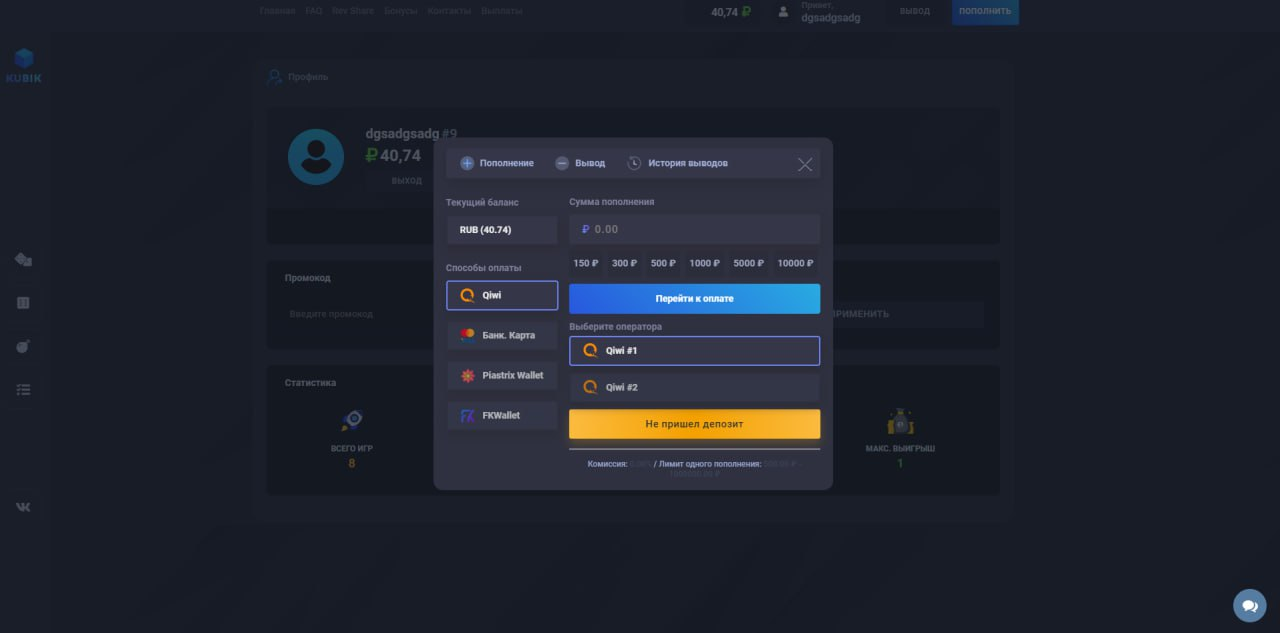This screenshot has width=1280, height=633.
Task: Click the user profile avatar icon
Action: [316, 157]
